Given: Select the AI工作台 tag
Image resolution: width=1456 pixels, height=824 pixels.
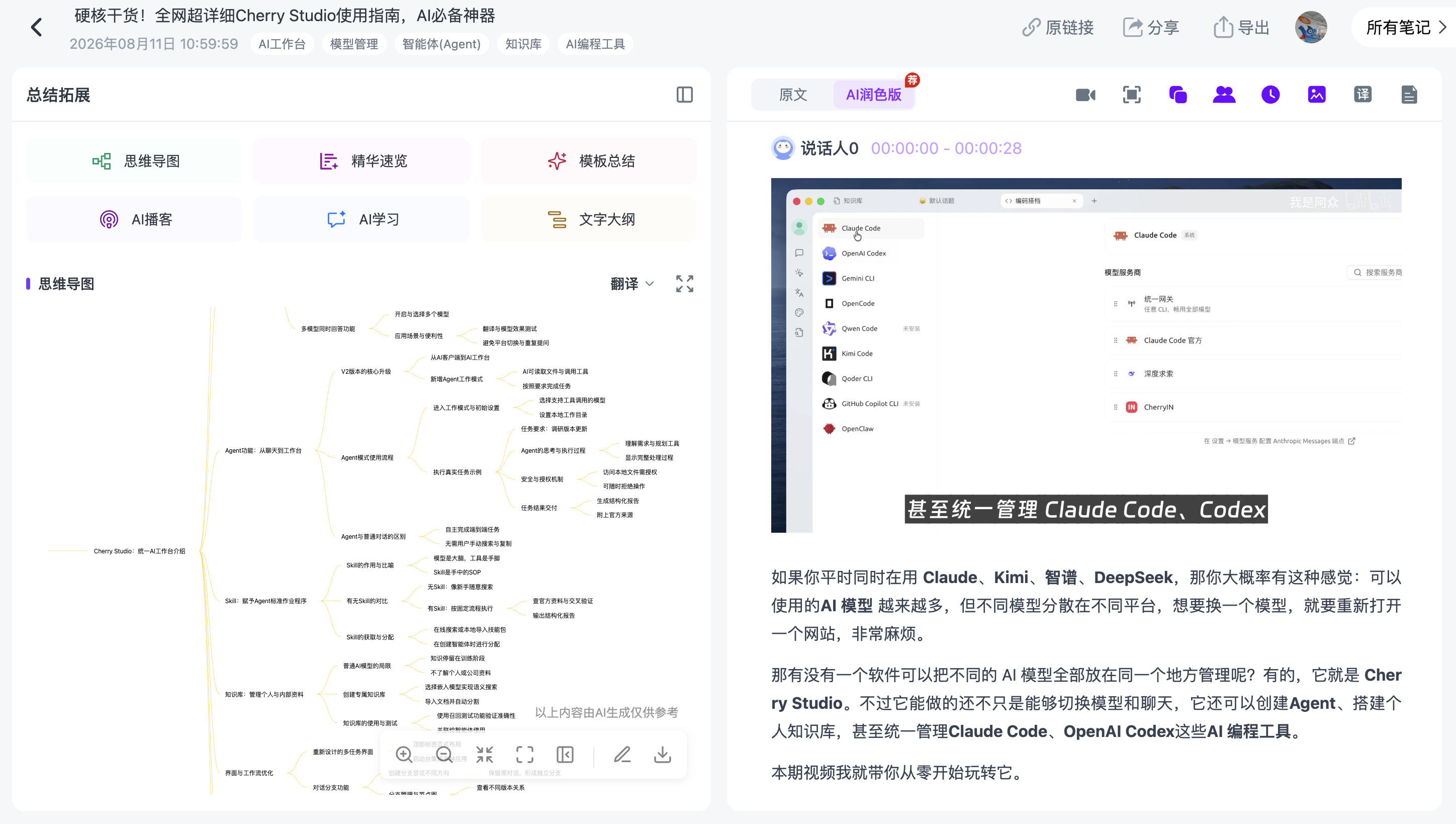Looking at the screenshot, I should [282, 44].
